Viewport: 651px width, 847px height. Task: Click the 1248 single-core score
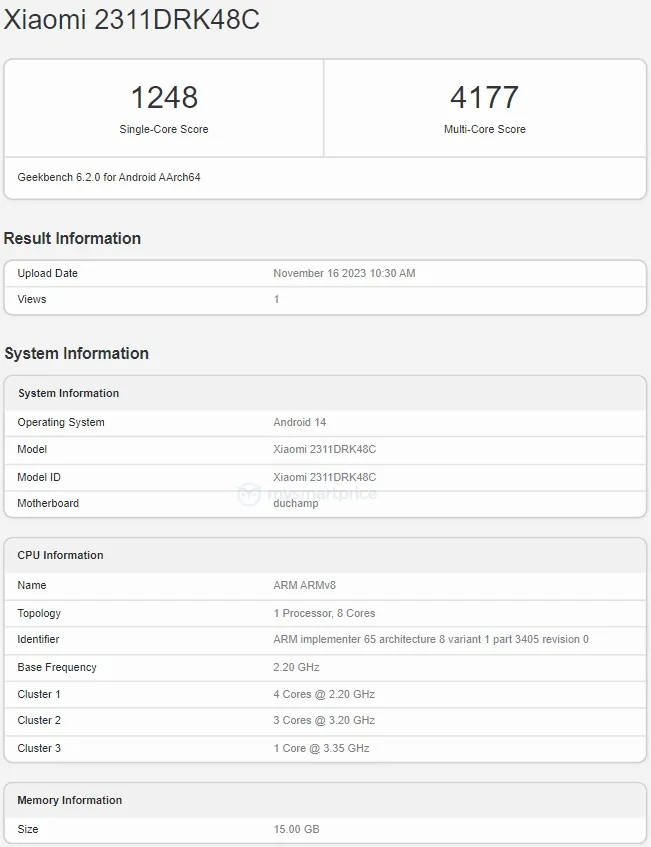point(164,98)
